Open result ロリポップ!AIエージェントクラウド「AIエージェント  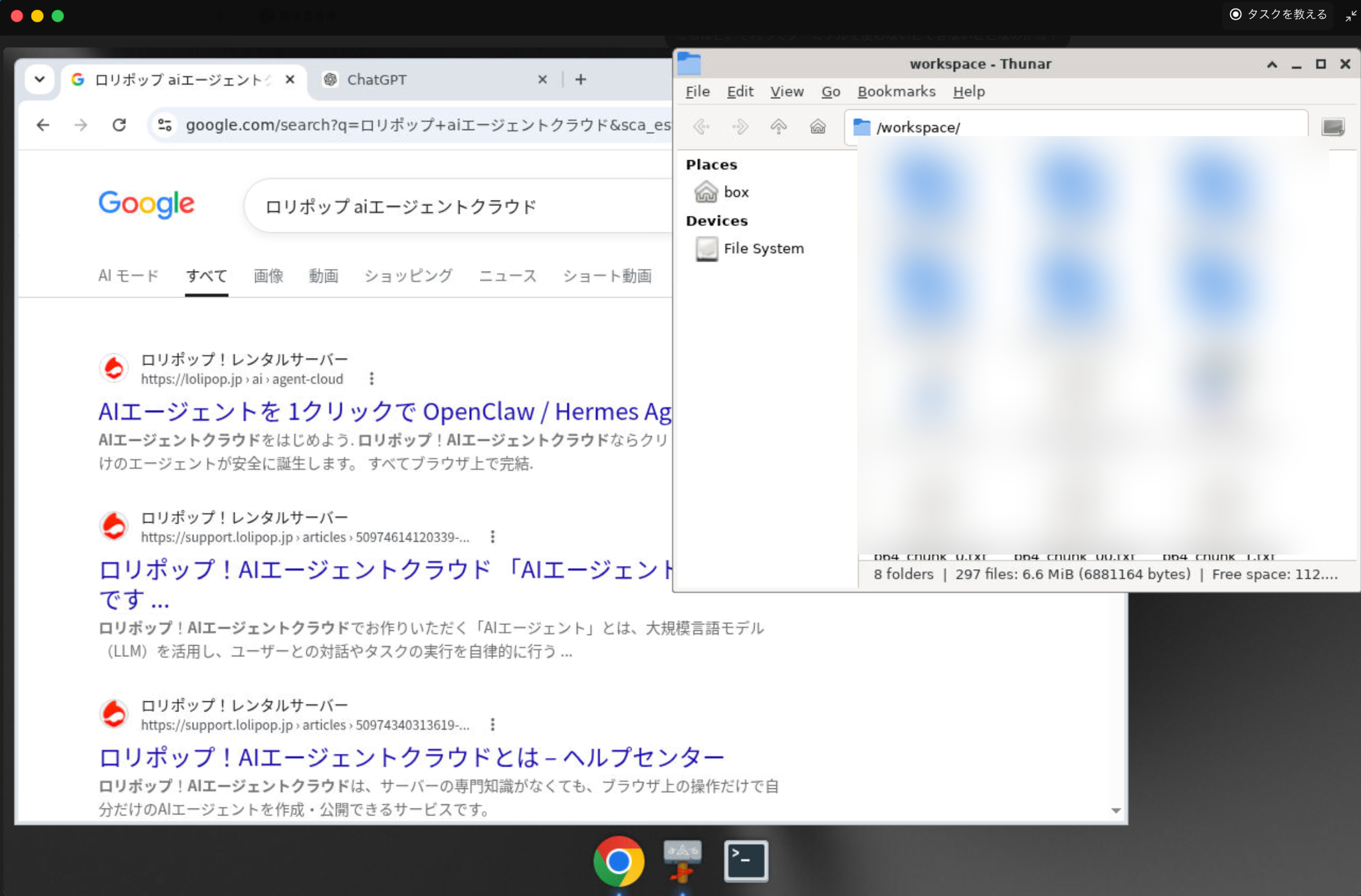[x=385, y=583]
